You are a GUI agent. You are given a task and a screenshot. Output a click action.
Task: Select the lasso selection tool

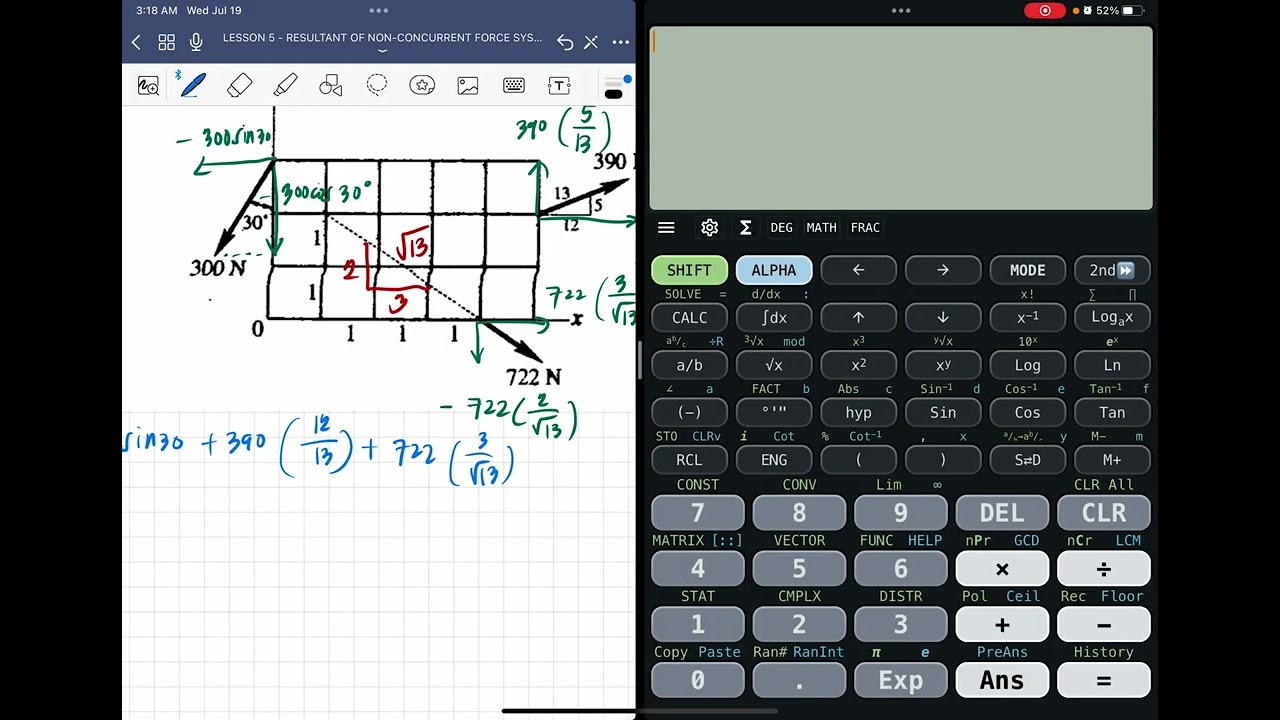tap(377, 86)
